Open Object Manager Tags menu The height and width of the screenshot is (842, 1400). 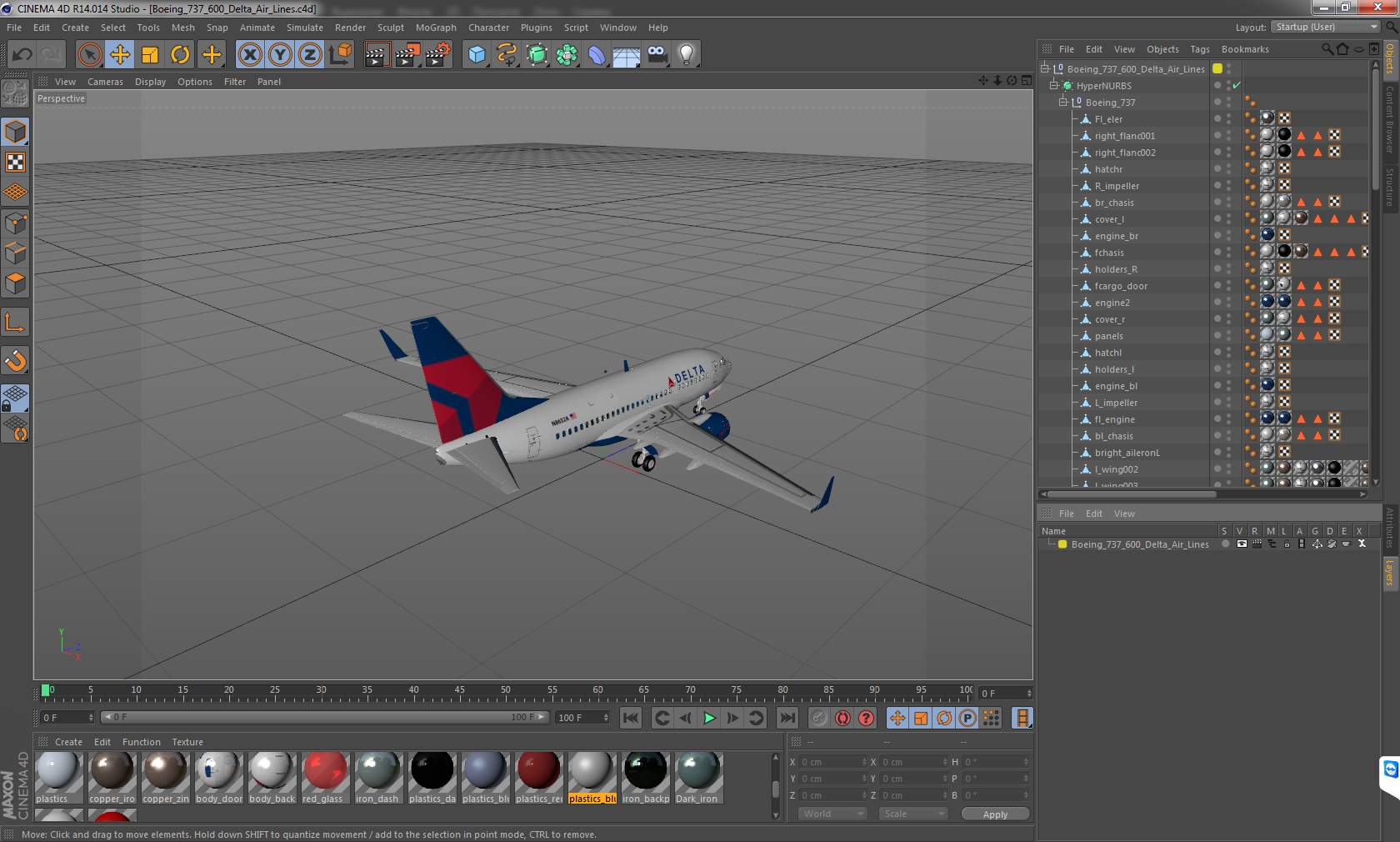[1200, 49]
